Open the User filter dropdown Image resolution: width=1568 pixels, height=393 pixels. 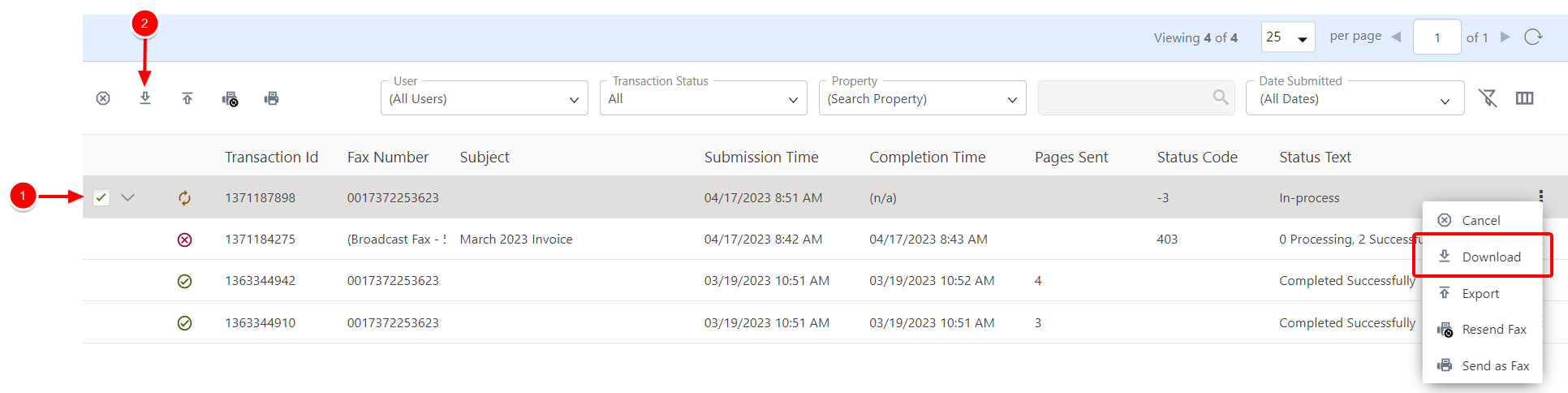pyautogui.click(x=484, y=99)
